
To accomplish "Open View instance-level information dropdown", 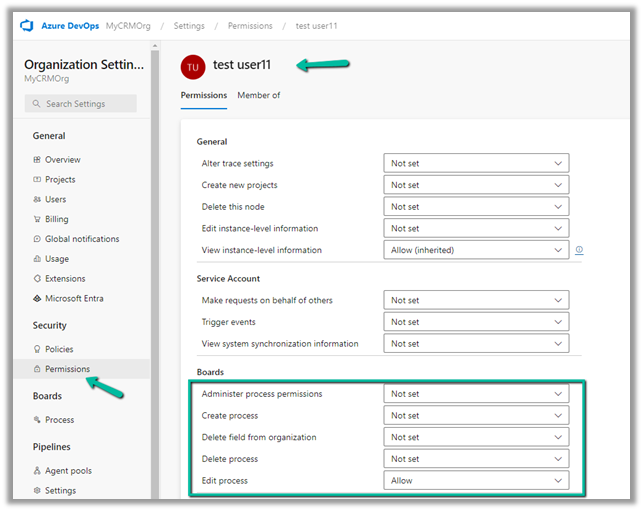I will 476,250.
